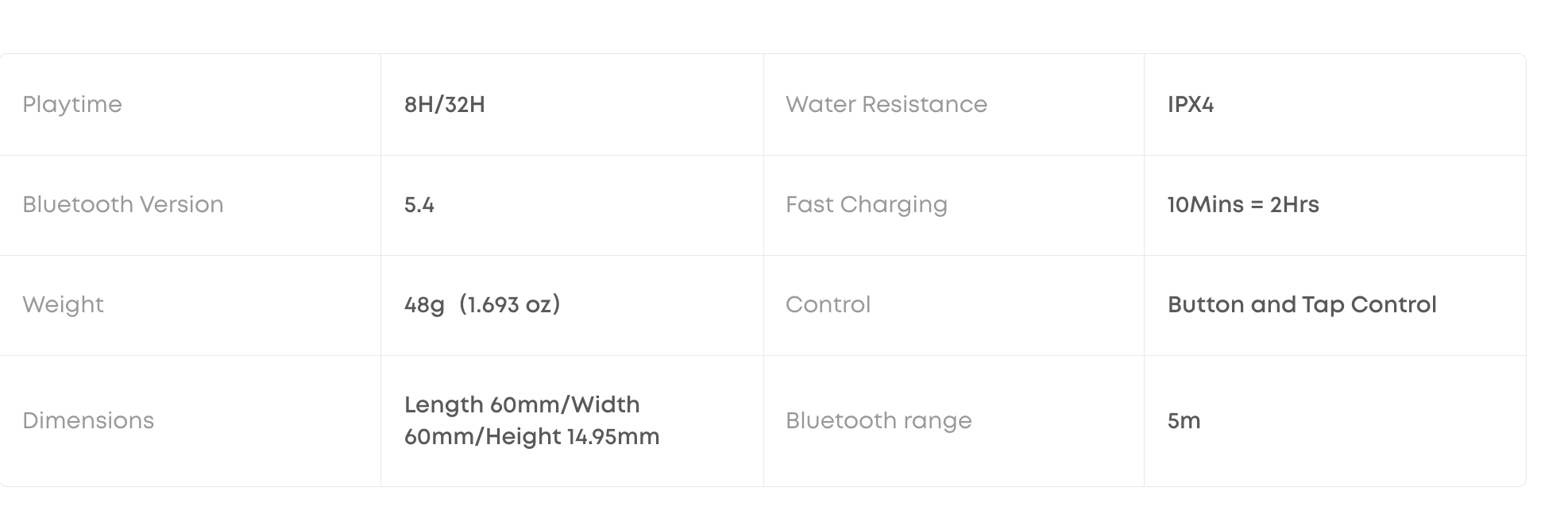Viewport: 1568px width, 526px height.
Task: Select the 10Mins = 2Hrs value
Action: [1242, 205]
